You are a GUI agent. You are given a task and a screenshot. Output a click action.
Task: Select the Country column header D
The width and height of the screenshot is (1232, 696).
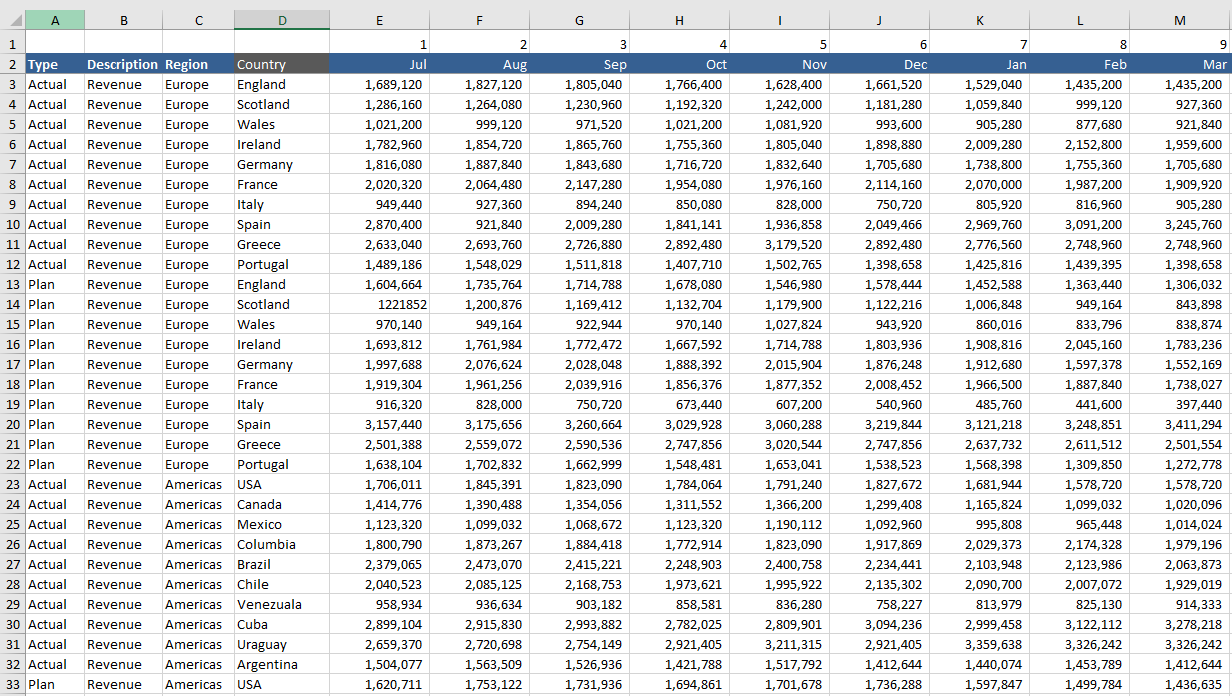point(282,20)
